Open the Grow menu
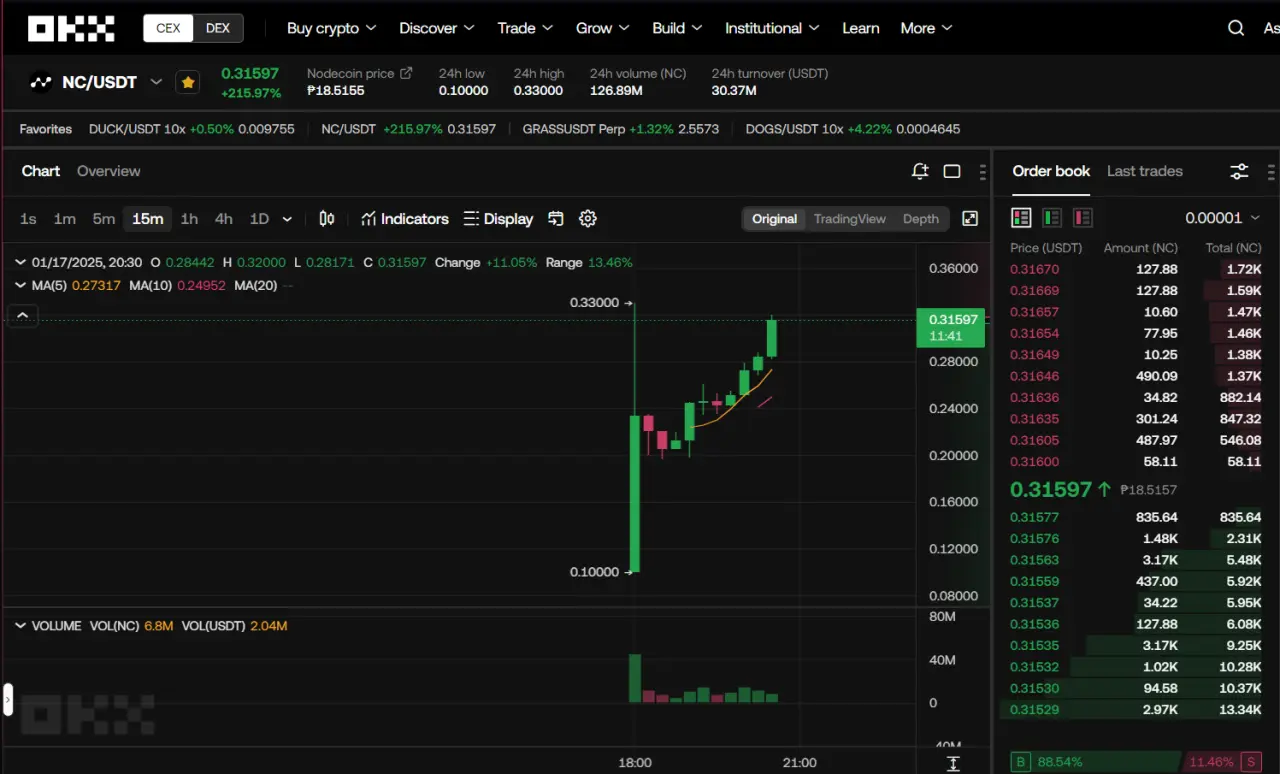Image resolution: width=1280 pixels, height=774 pixels. pos(603,28)
